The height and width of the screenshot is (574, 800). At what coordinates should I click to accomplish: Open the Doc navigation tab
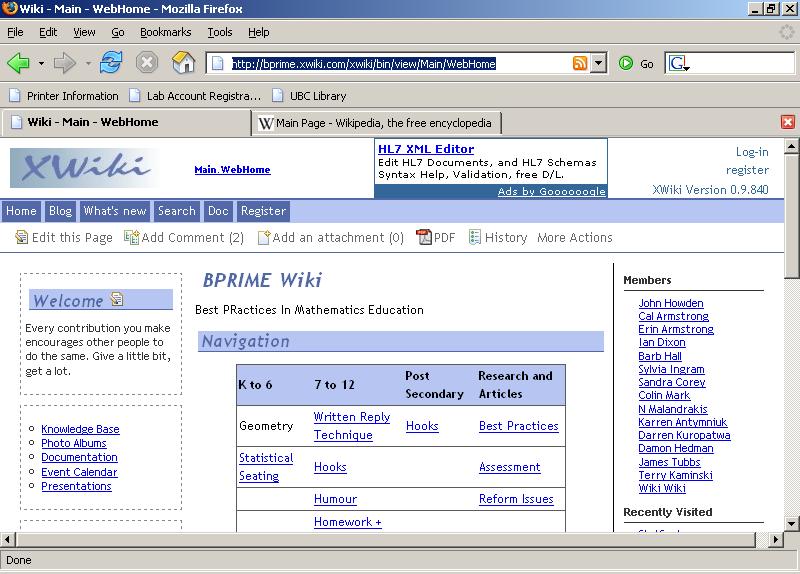click(218, 211)
